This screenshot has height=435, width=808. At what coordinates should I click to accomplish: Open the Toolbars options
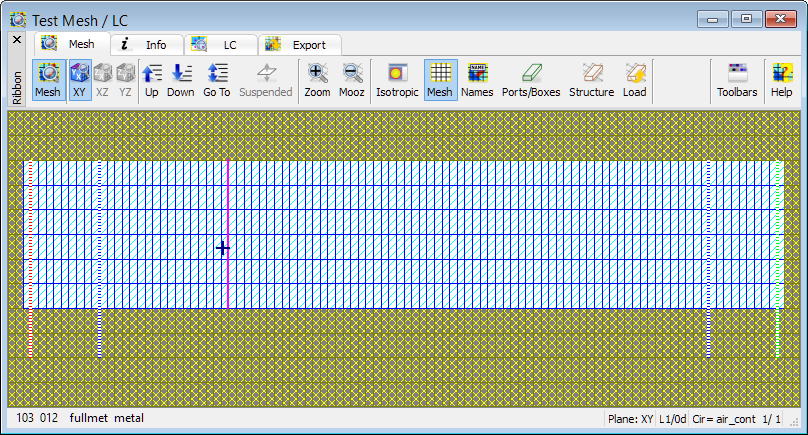[x=737, y=80]
